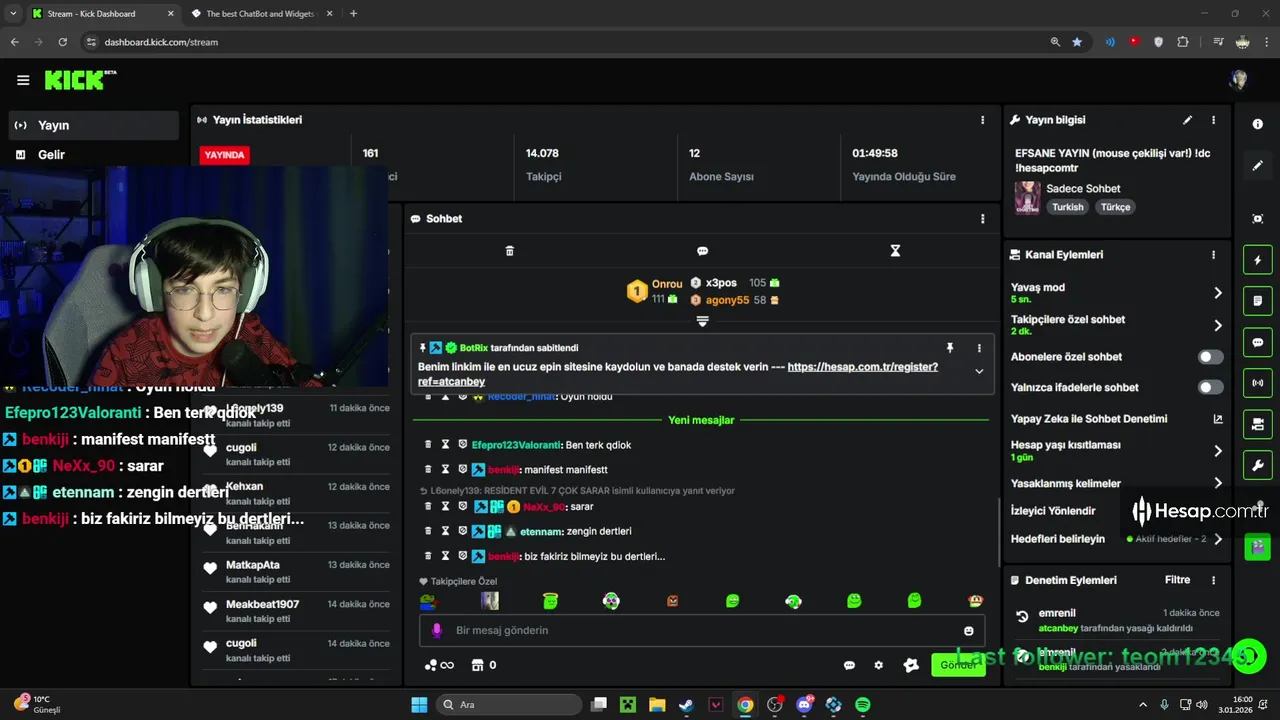Expand Takipçilere özel sohbet settings

(x=1217, y=325)
